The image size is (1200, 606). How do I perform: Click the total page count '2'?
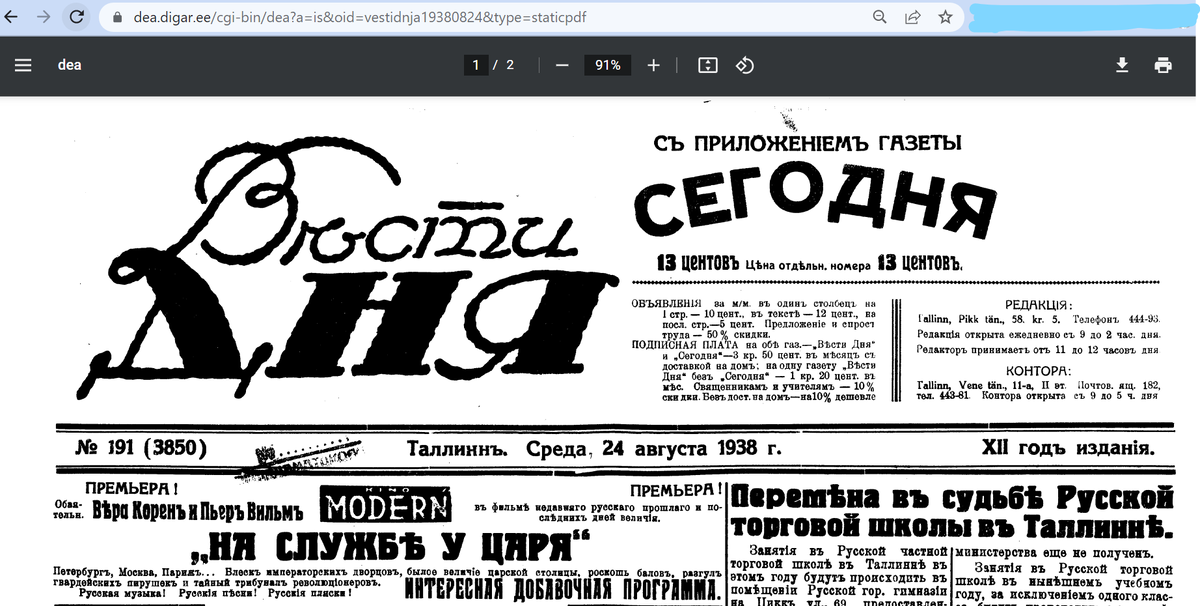pyautogui.click(x=510, y=65)
